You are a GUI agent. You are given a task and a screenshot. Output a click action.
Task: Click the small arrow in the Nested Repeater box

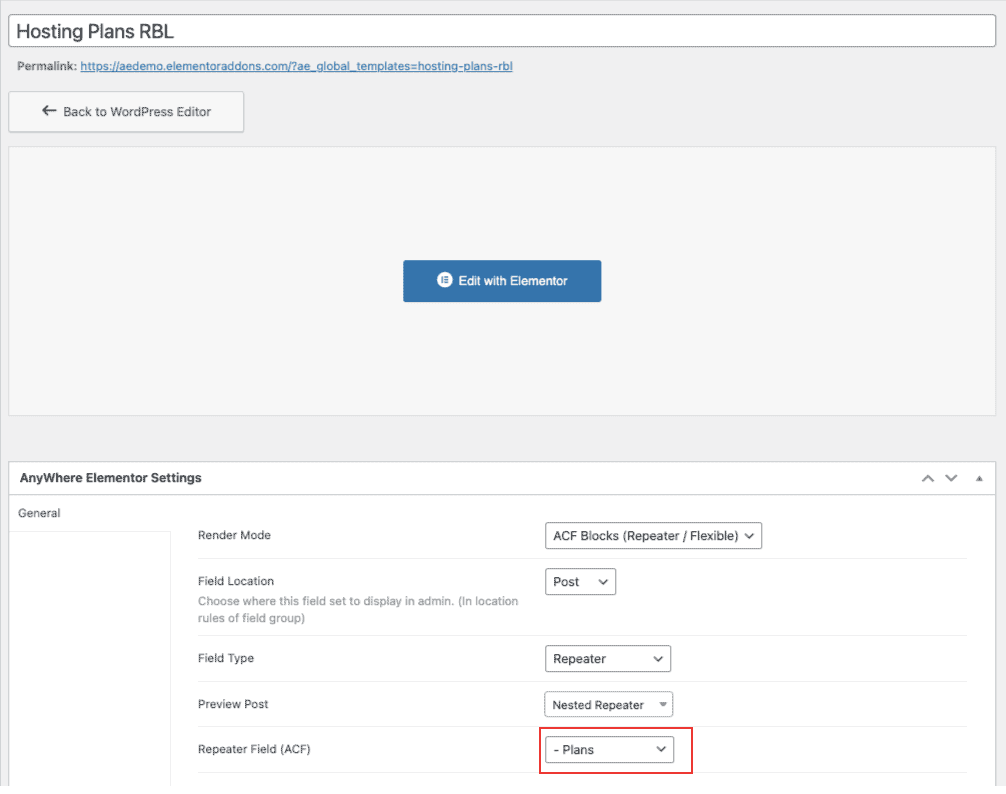pos(663,704)
